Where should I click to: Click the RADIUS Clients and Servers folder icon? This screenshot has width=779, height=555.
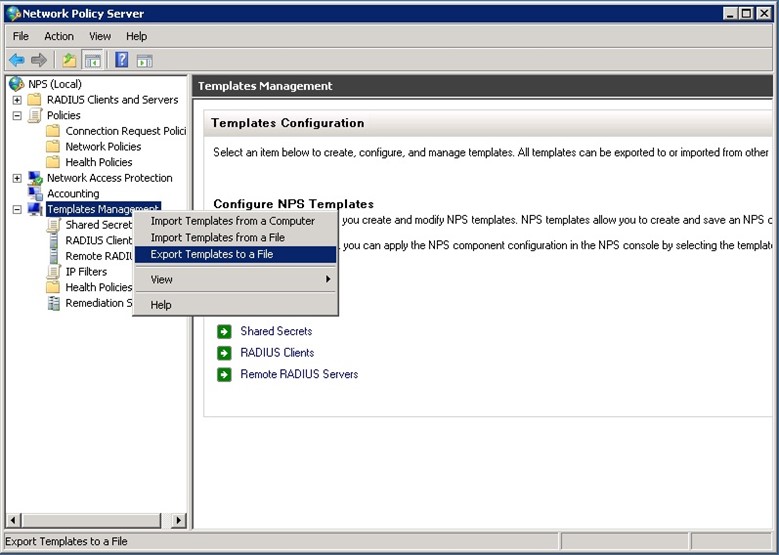(x=34, y=99)
